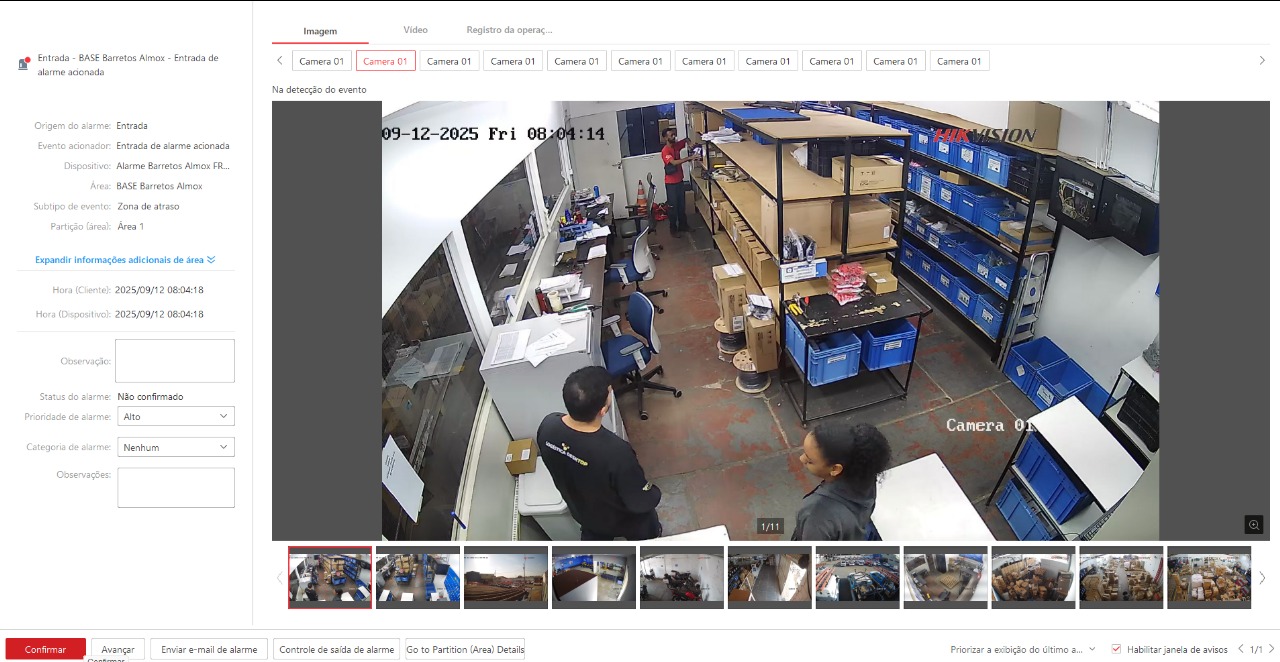Click the zoom magnifier icon on image
The width and height of the screenshot is (1280, 662).
[x=1253, y=525]
